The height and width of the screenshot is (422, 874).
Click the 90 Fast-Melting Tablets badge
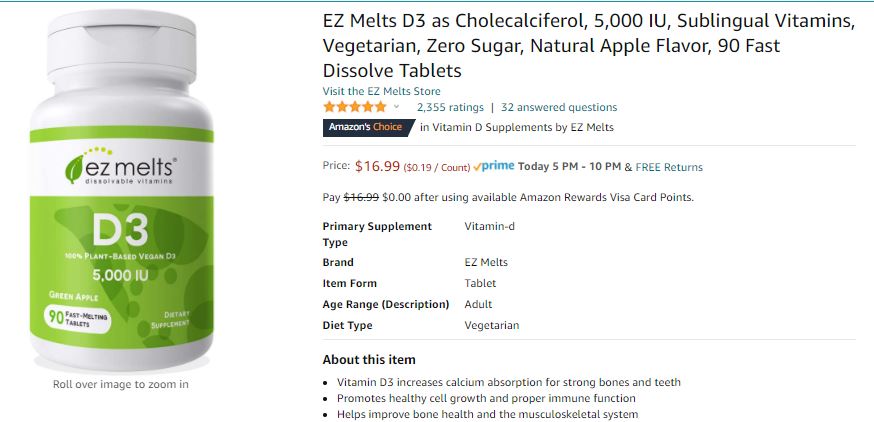(79, 318)
